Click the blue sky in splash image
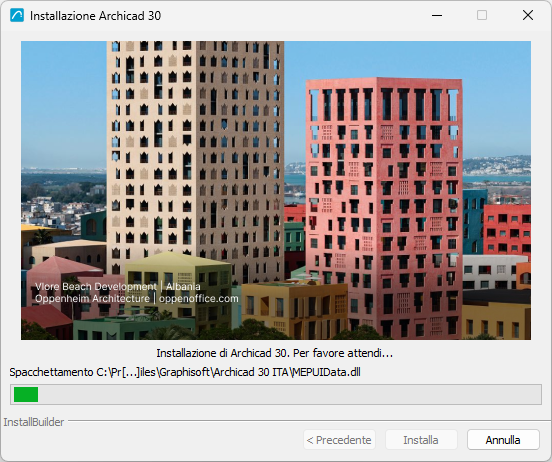552x462 pixels. [x=493, y=88]
